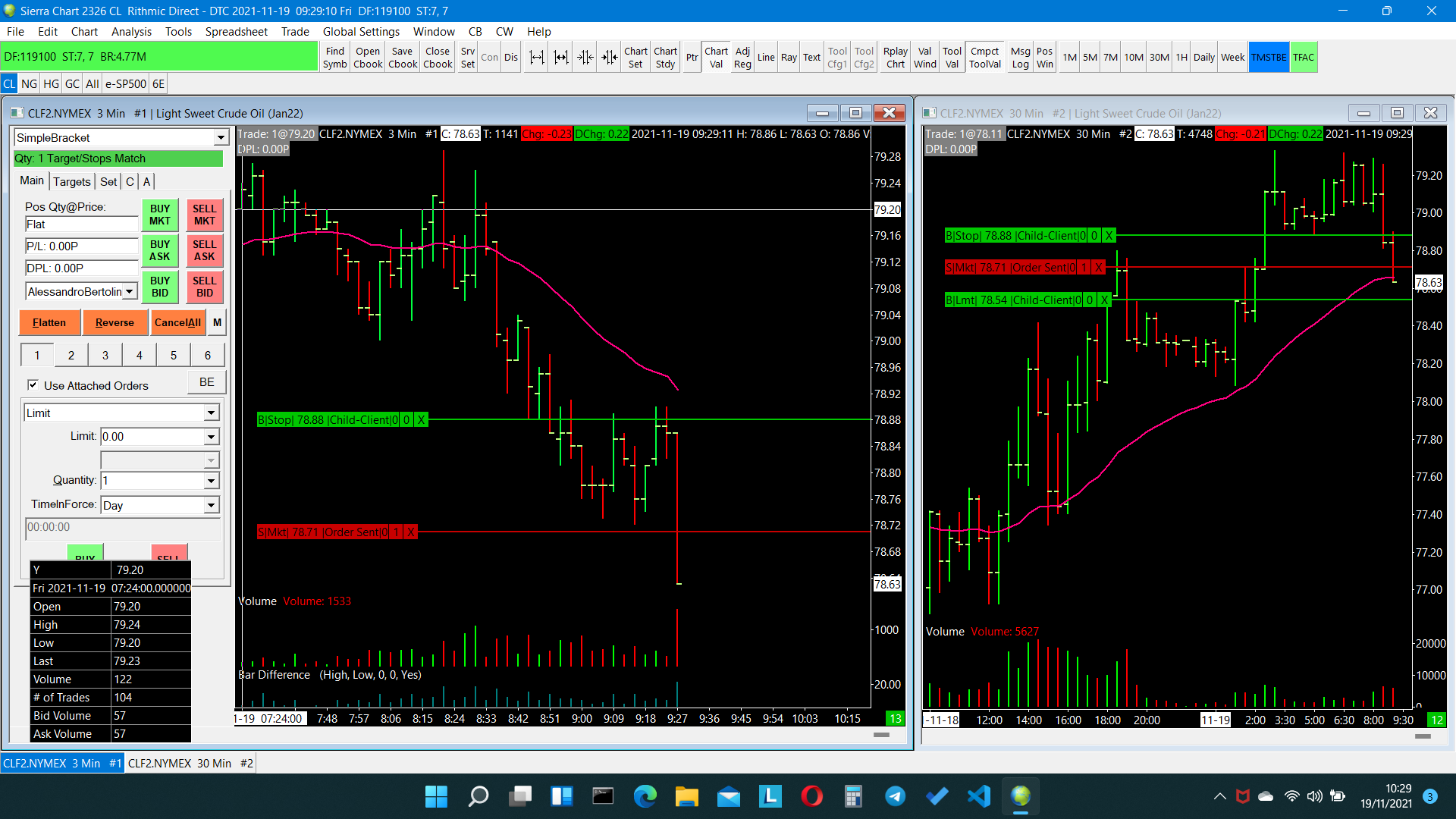Image resolution: width=1456 pixels, height=819 pixels.
Task: Expand the Limit price 0.00 dropdown
Action: click(211, 437)
